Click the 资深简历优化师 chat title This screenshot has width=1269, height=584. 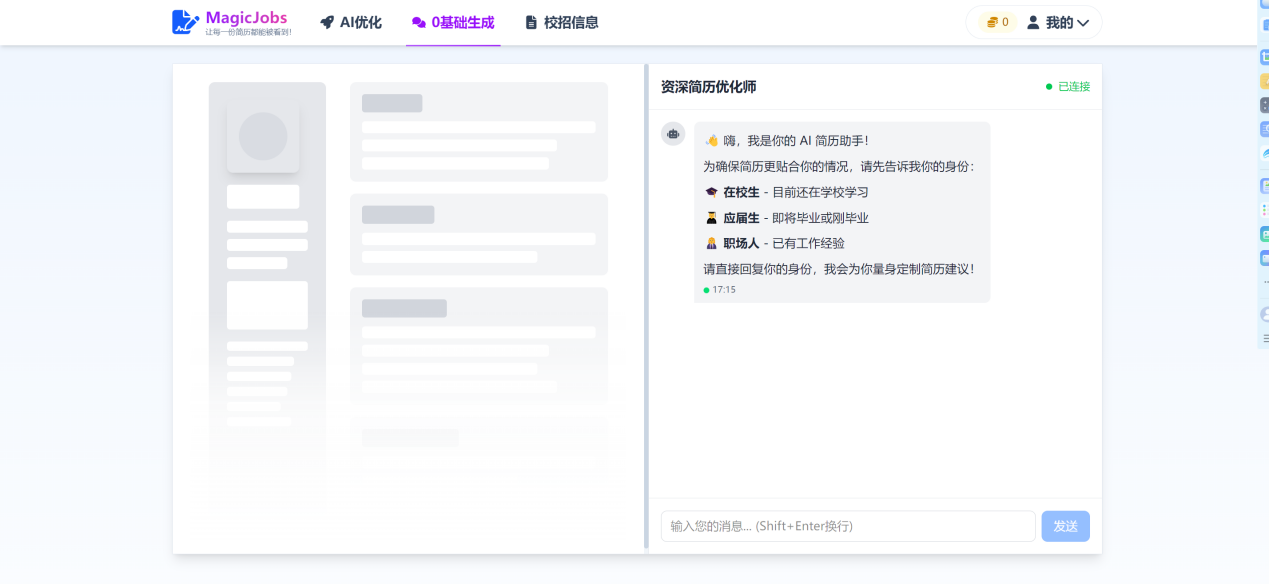[x=708, y=87]
